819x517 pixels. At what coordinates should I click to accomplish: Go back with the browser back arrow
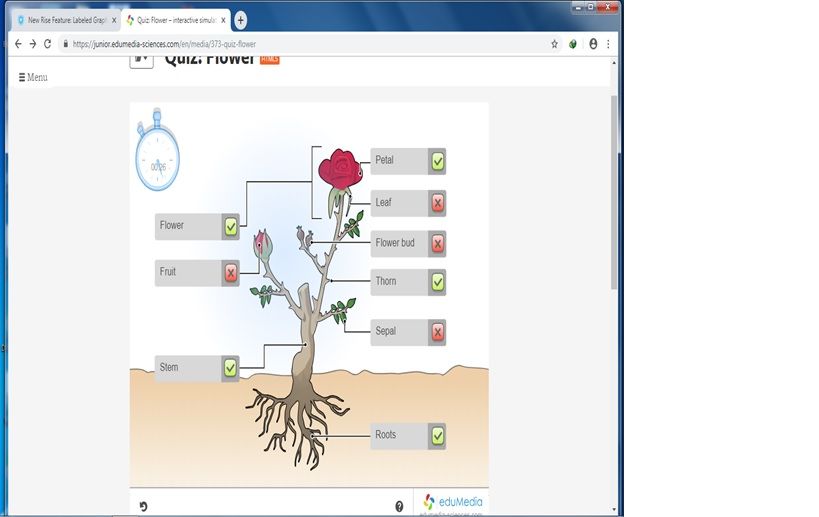pyautogui.click(x=18, y=44)
